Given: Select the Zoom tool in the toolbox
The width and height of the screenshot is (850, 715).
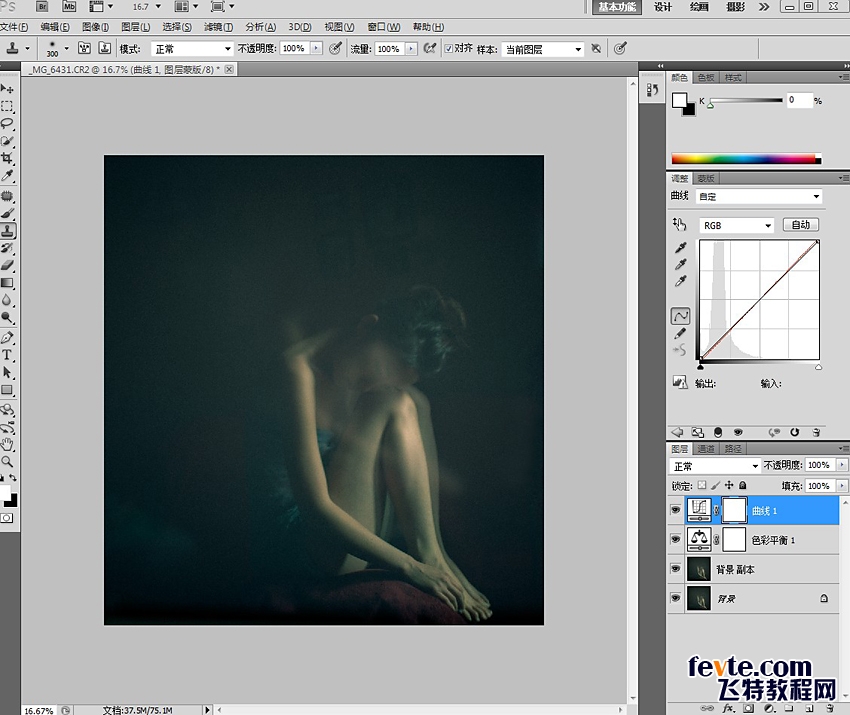Looking at the screenshot, I should (x=7, y=462).
